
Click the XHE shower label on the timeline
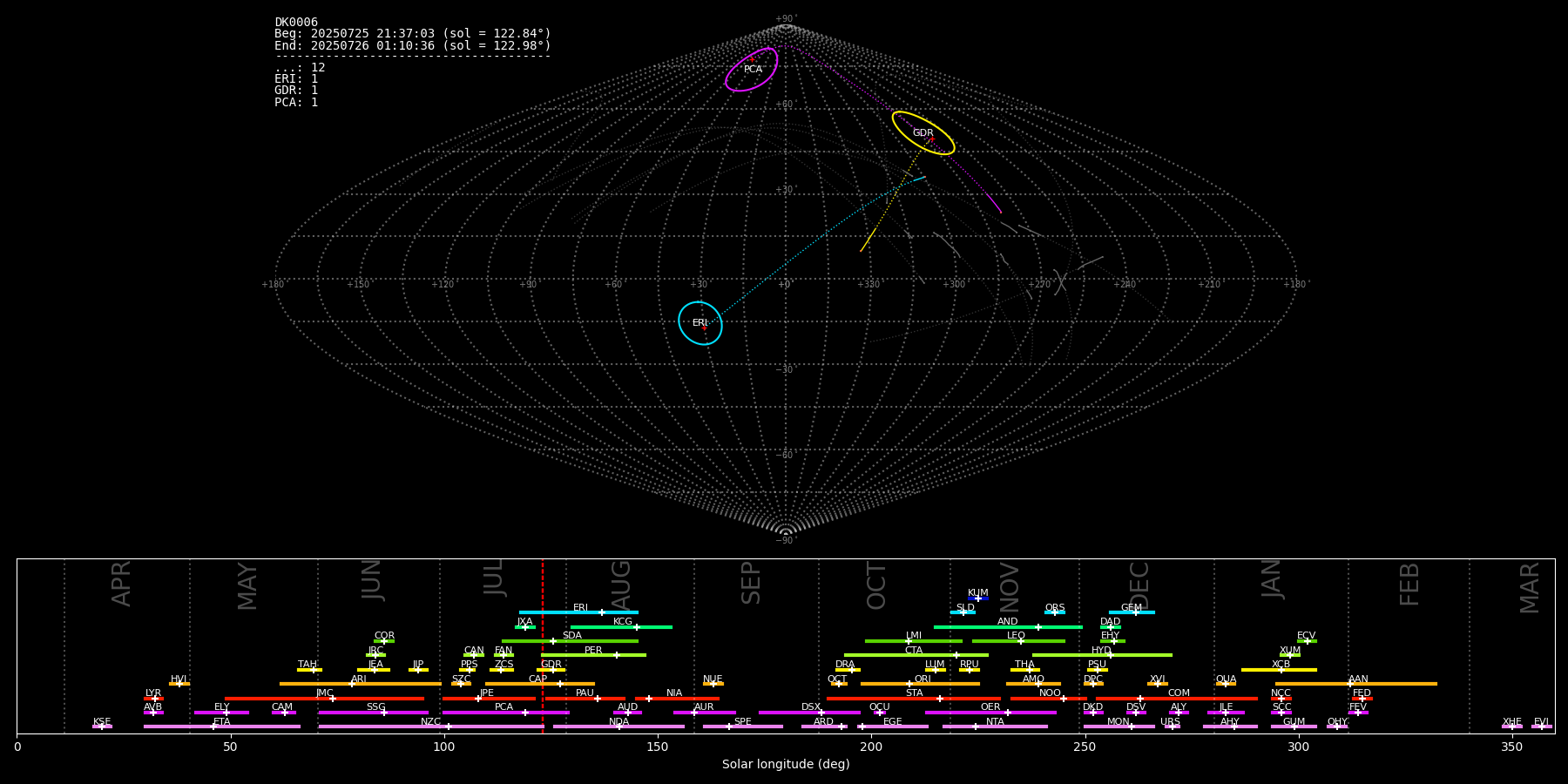[1512, 722]
